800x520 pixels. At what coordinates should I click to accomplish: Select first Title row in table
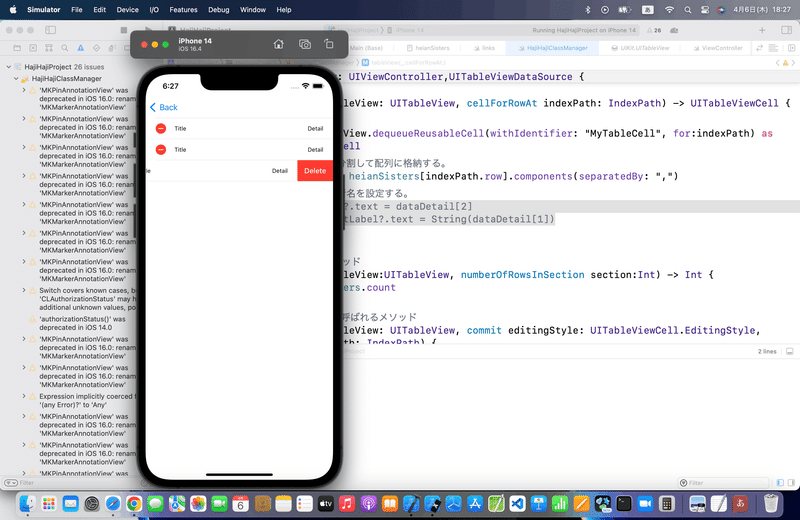point(239,129)
